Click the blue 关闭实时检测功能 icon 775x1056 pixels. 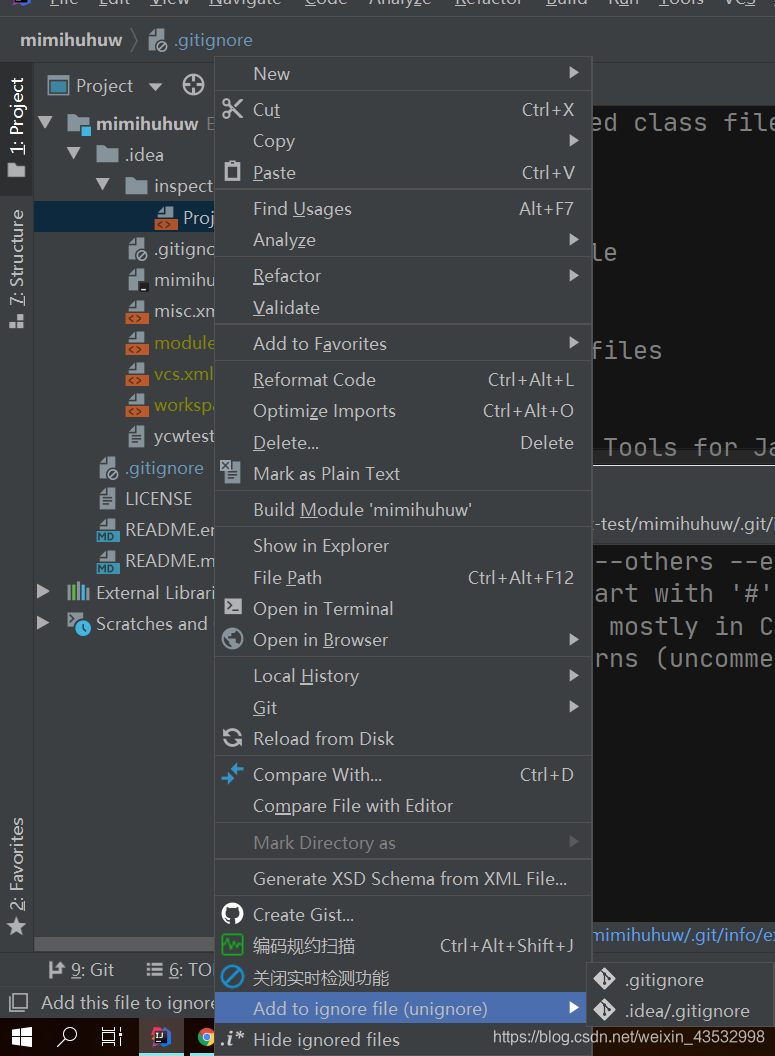[232, 977]
